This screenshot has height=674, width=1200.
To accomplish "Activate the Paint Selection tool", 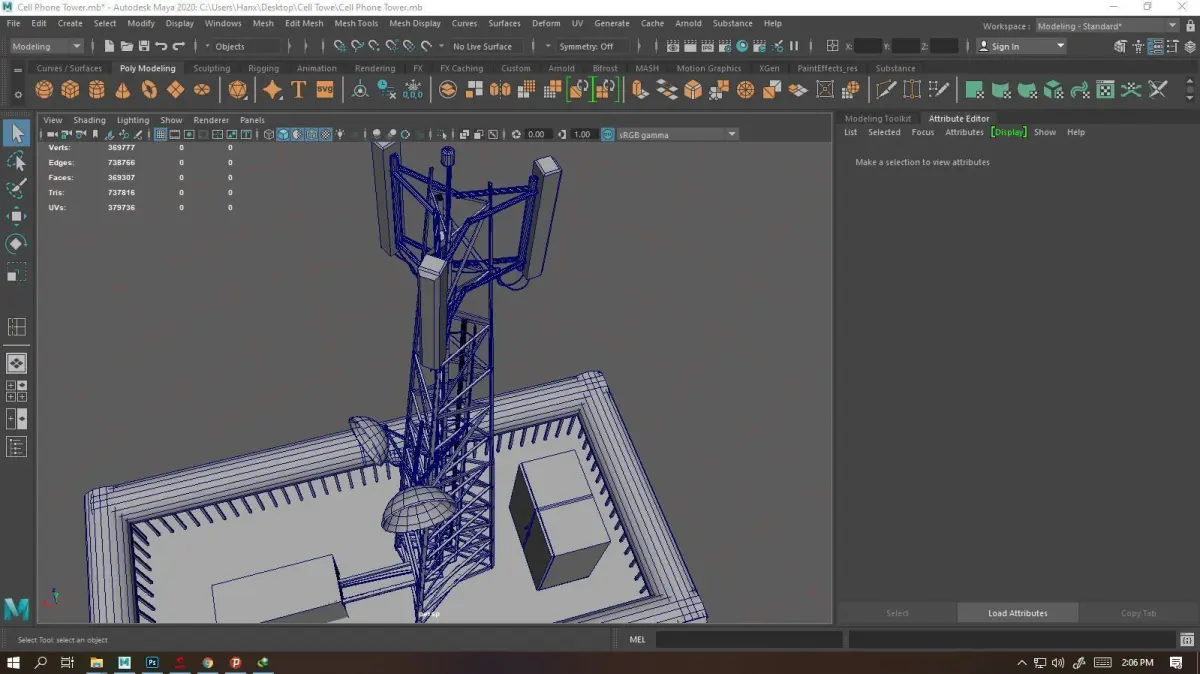I will tap(17, 188).
